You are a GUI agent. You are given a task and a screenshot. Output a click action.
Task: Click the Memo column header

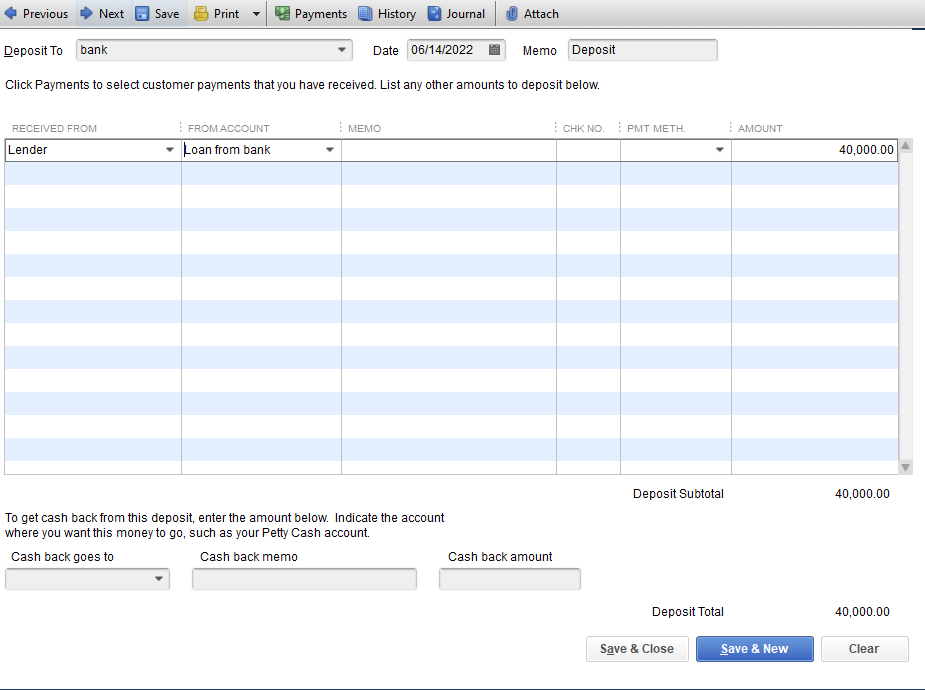pos(364,129)
